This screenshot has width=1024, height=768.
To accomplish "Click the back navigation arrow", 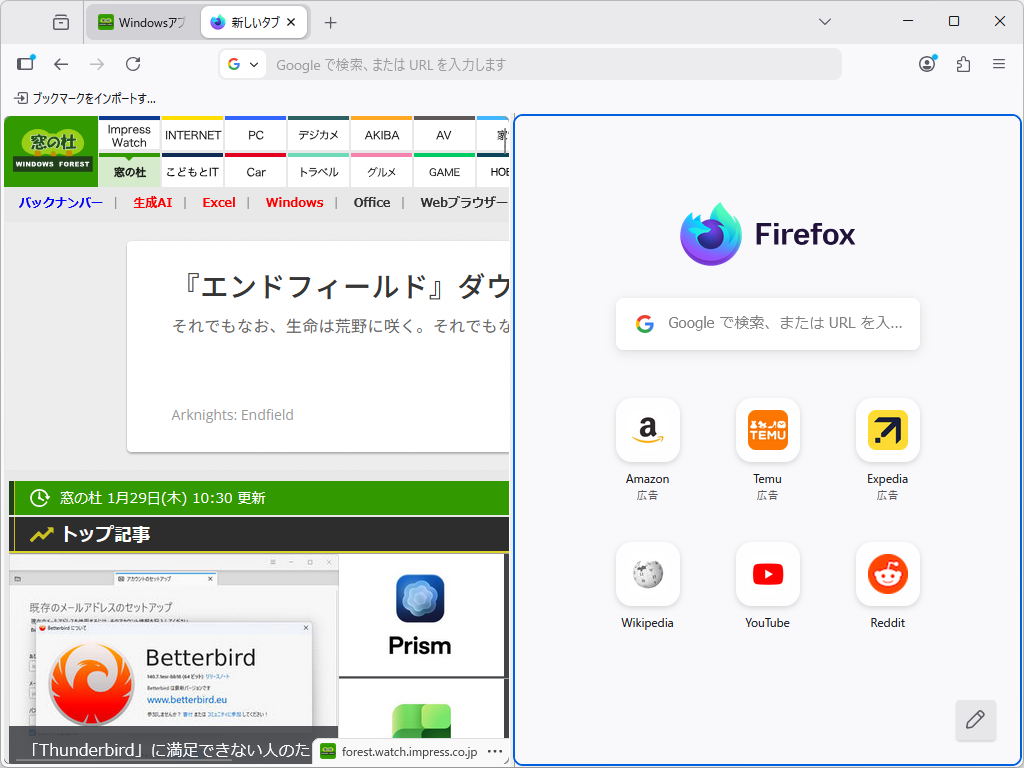I will pyautogui.click(x=61, y=63).
